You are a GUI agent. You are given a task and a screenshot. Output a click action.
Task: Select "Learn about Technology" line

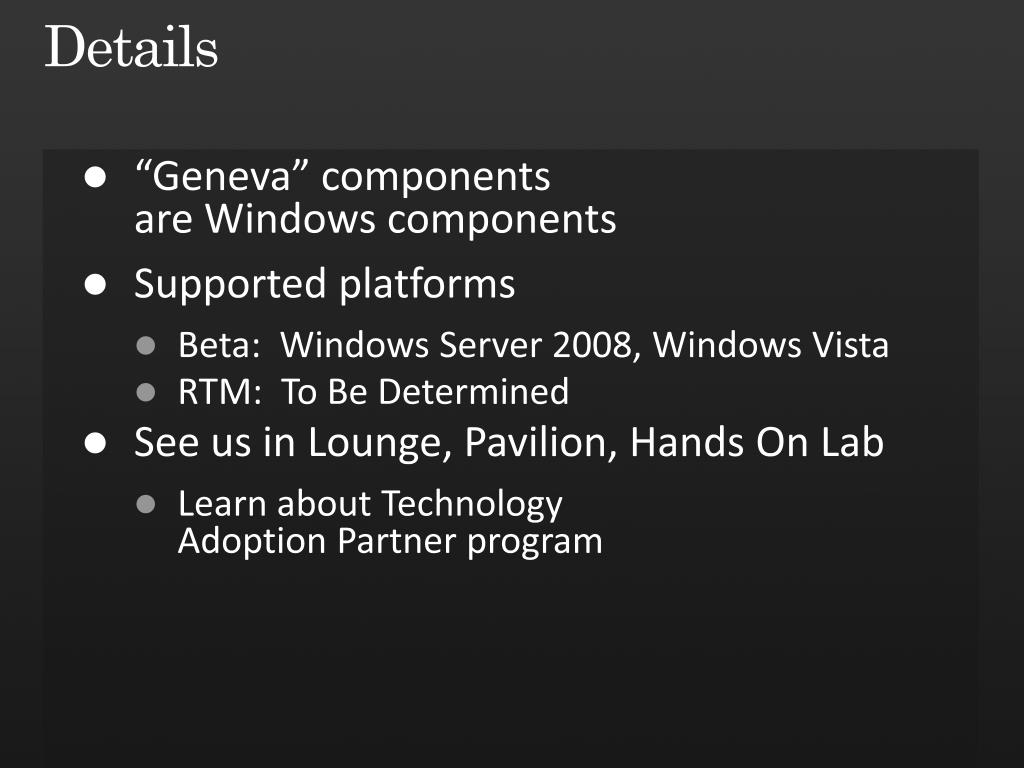pos(370,505)
